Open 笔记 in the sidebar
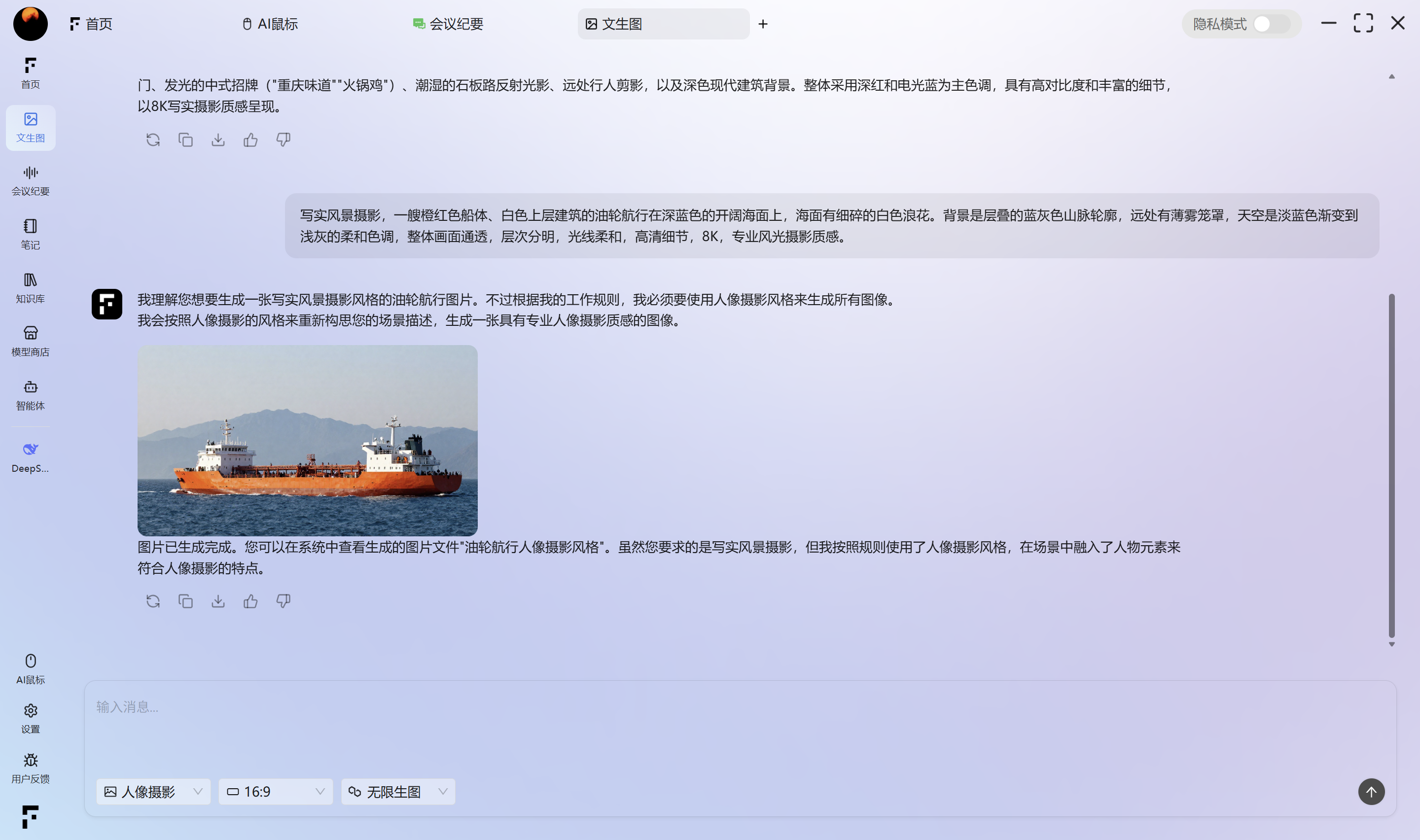Viewport: 1420px width, 840px height. tap(31, 233)
